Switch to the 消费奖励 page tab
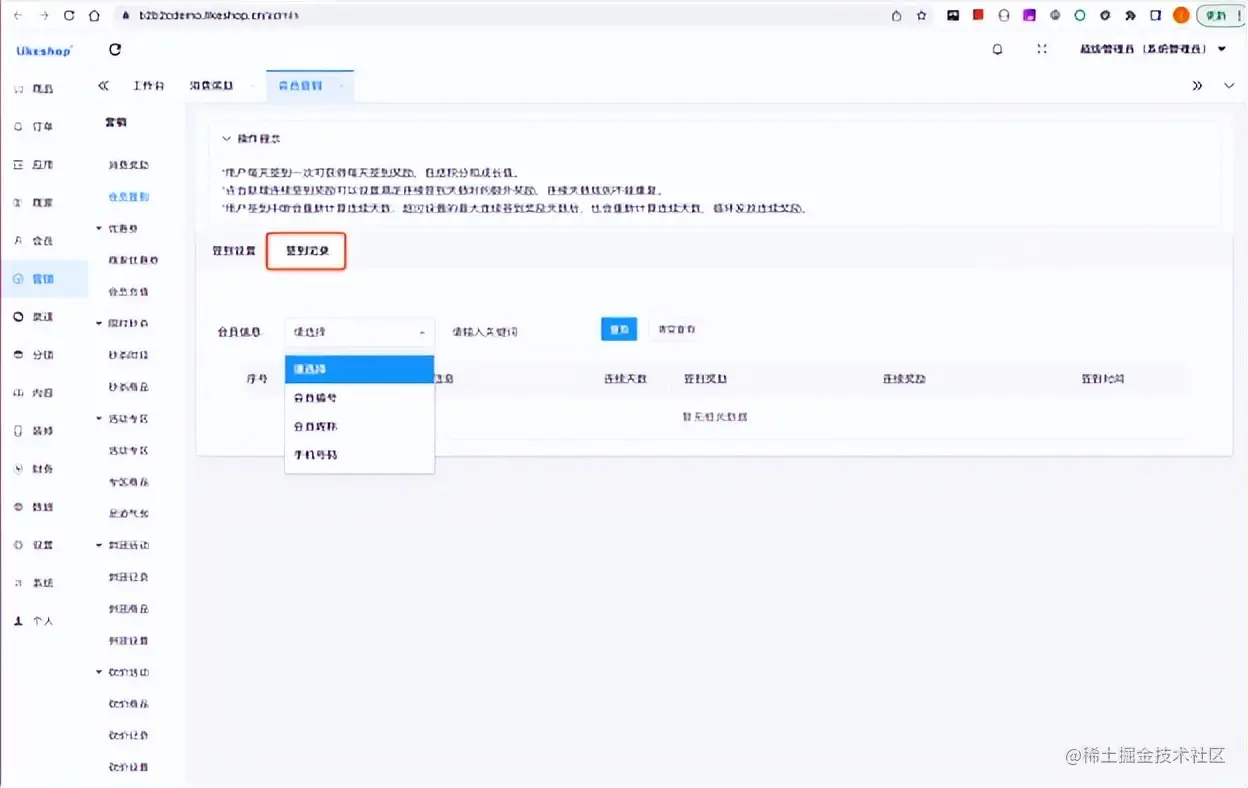The width and height of the screenshot is (1248, 788). click(212, 86)
